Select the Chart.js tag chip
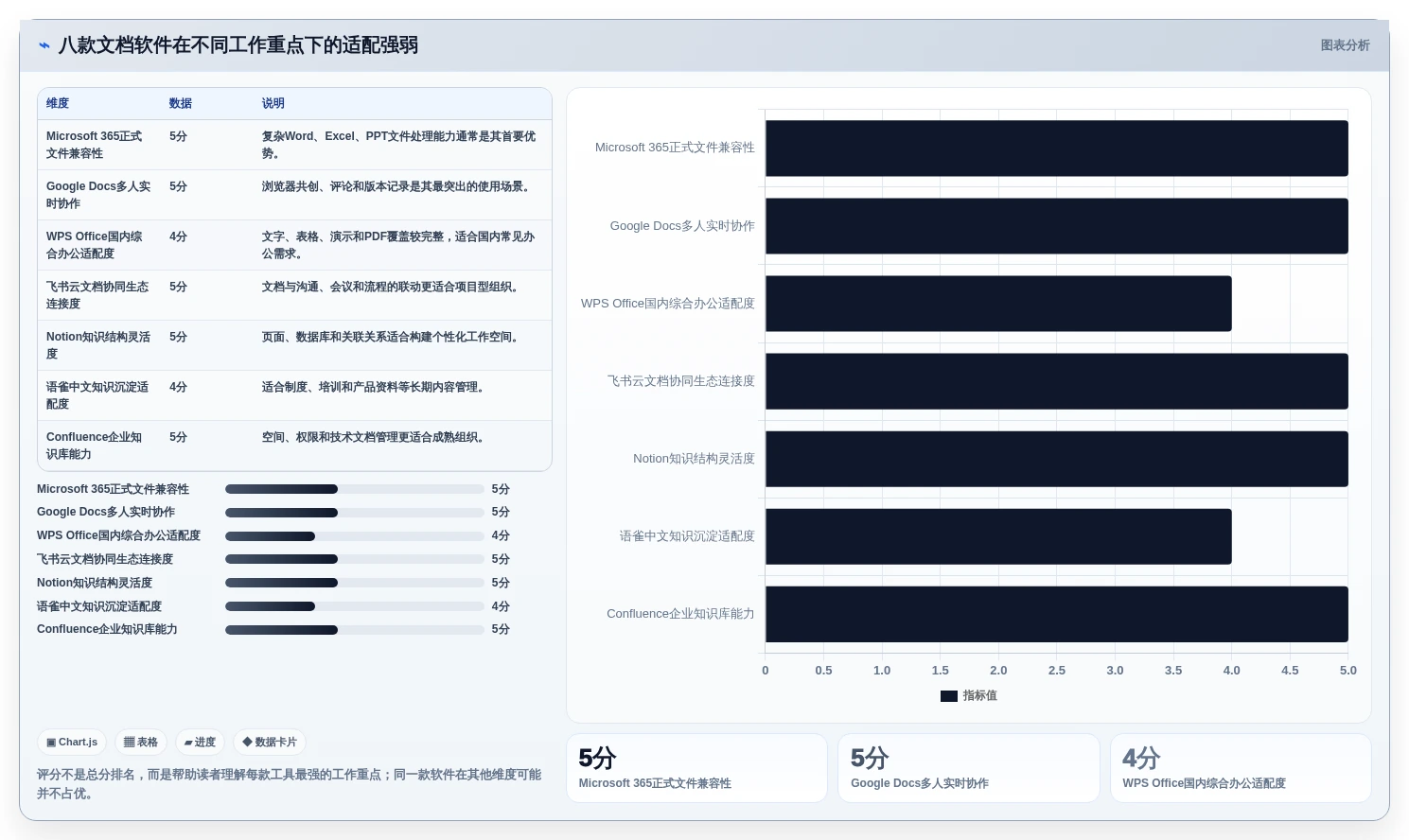This screenshot has width=1409, height=840. [72, 743]
